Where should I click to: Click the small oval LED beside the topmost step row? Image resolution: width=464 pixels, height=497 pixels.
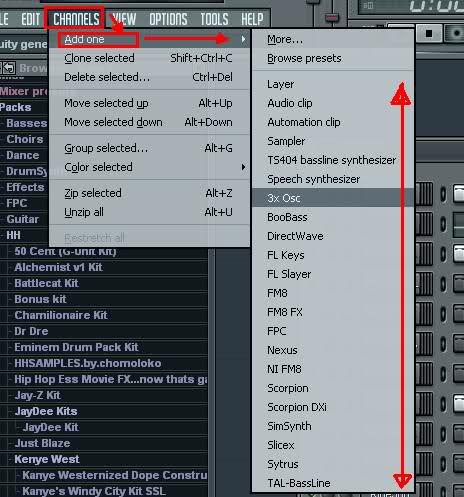tap(443, 194)
